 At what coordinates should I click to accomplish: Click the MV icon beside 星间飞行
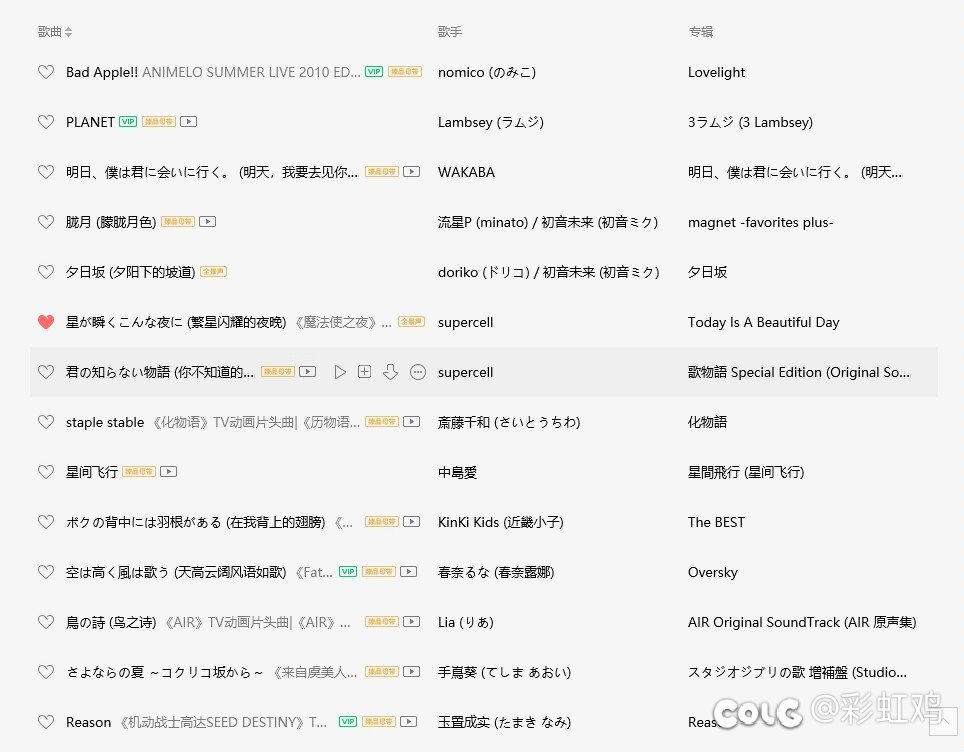(x=170, y=472)
